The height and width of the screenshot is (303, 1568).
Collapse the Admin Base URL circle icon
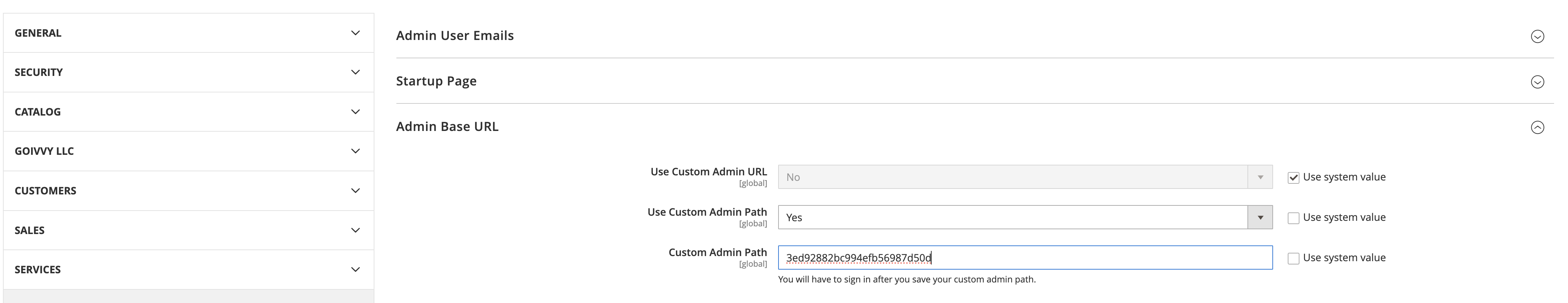1537,127
